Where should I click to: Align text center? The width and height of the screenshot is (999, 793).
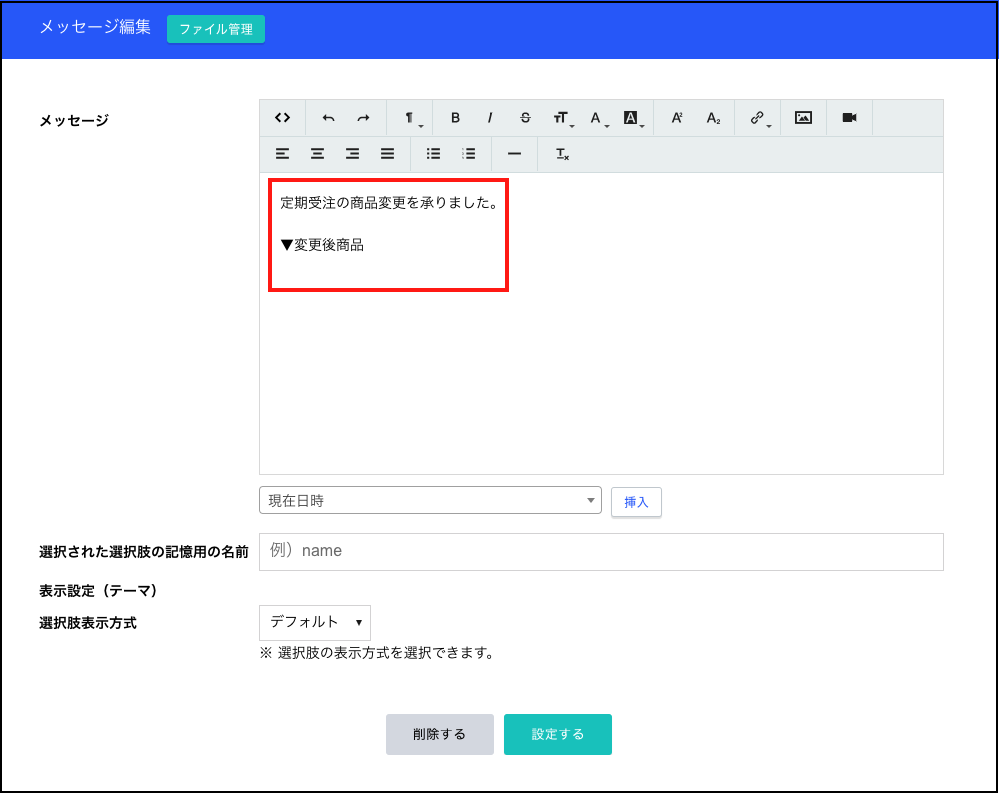[317, 154]
